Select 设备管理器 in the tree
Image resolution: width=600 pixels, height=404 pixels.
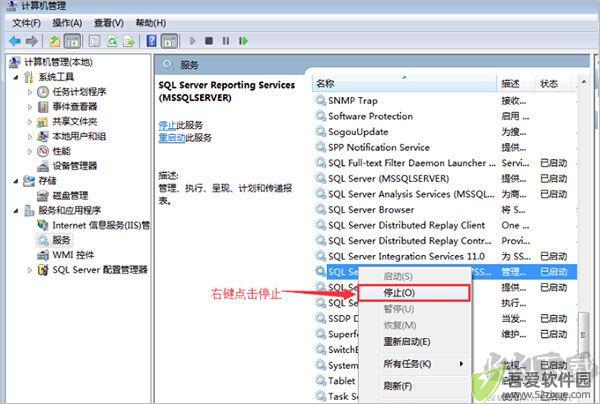(75, 166)
